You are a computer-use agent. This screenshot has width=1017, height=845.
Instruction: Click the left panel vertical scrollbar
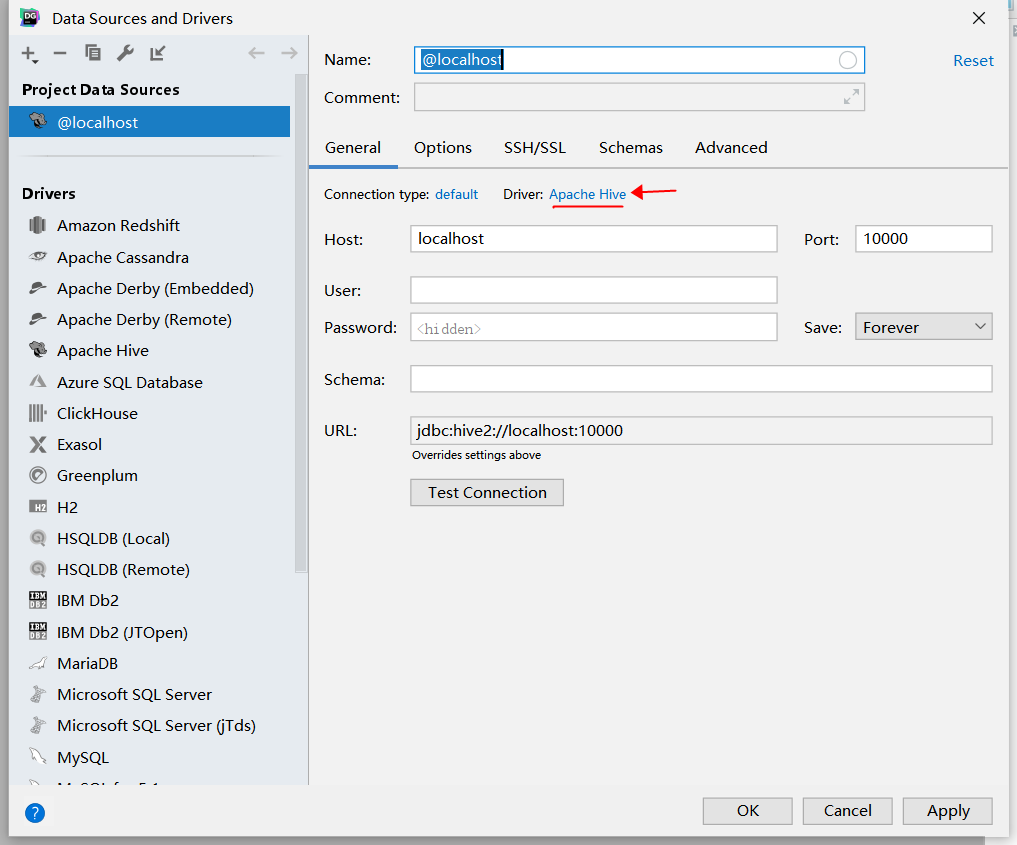tap(300, 324)
